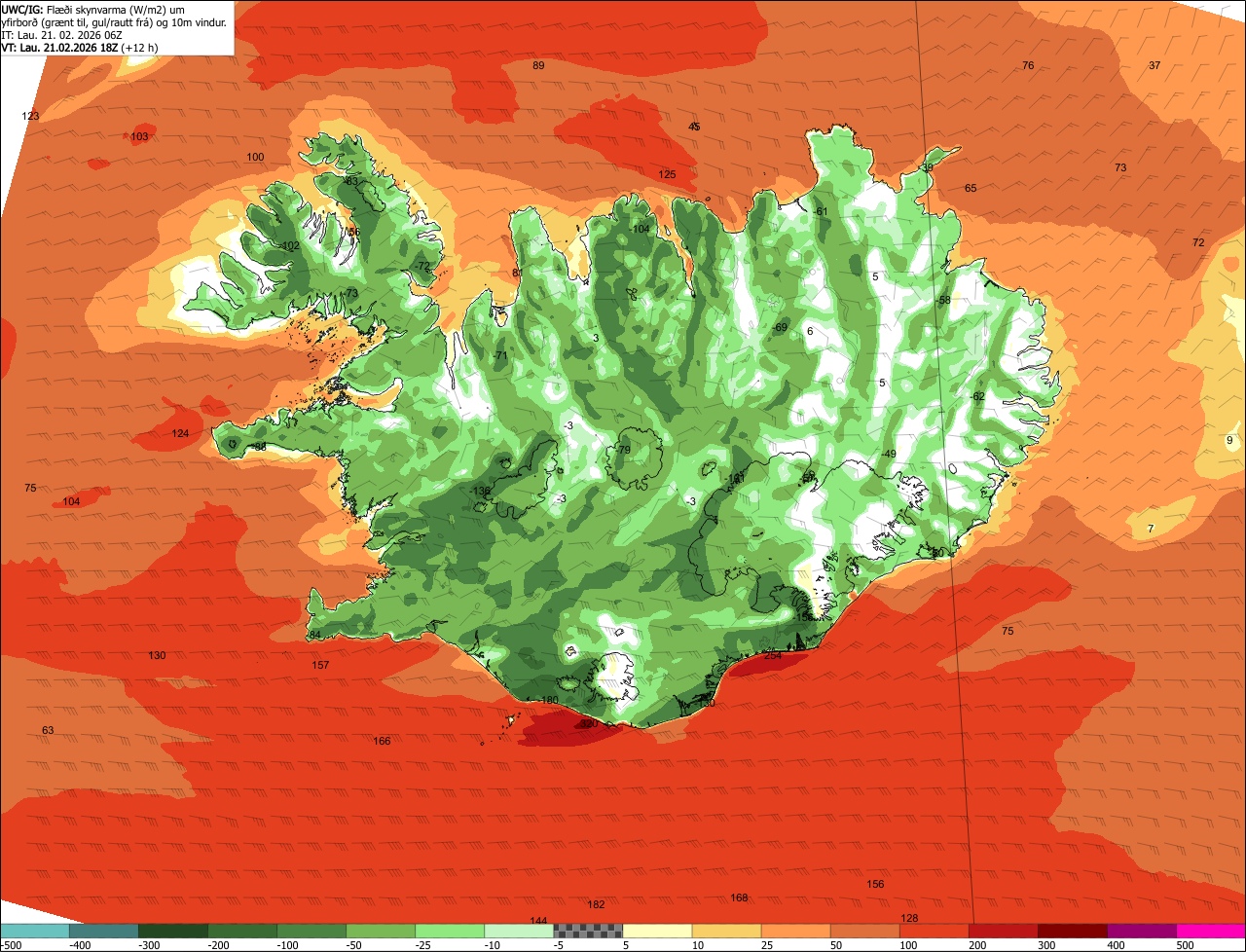Viewport: 1246px width, 952px height.
Task: Click the flux value '254' off the south coast
Action: point(773,655)
